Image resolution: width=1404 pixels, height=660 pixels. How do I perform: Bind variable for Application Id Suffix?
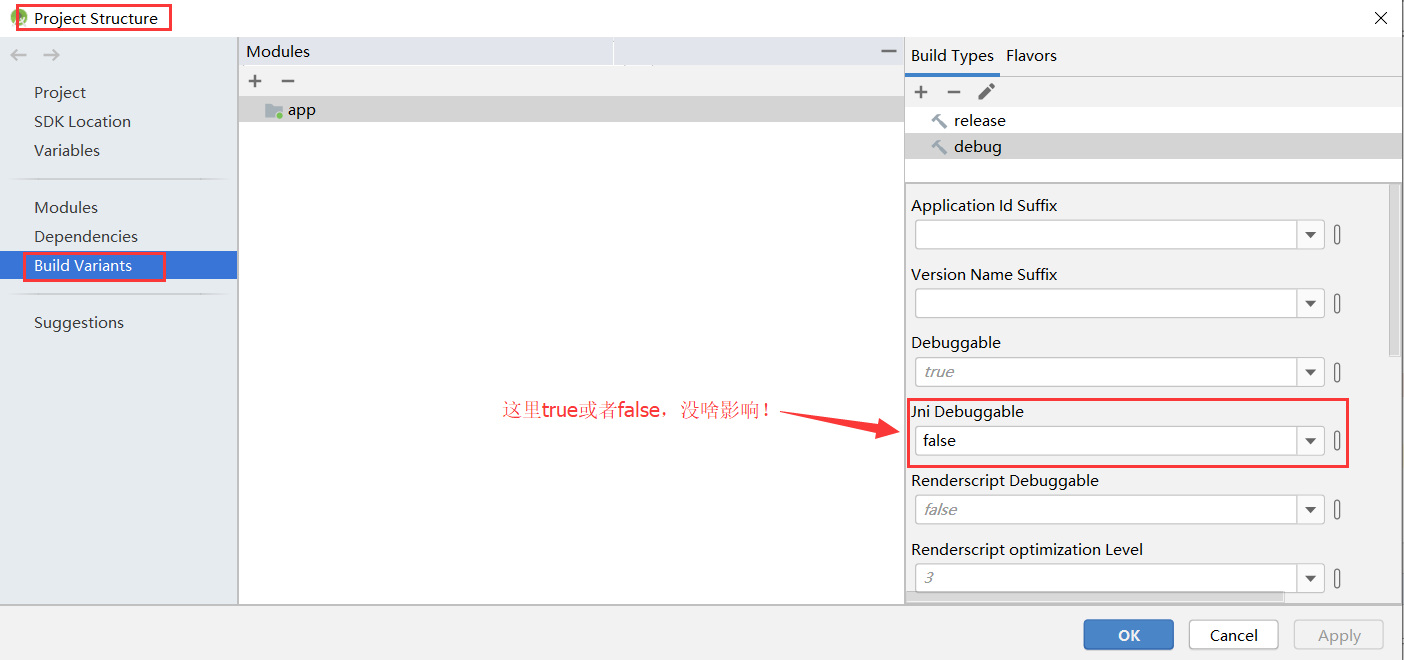(x=1337, y=235)
